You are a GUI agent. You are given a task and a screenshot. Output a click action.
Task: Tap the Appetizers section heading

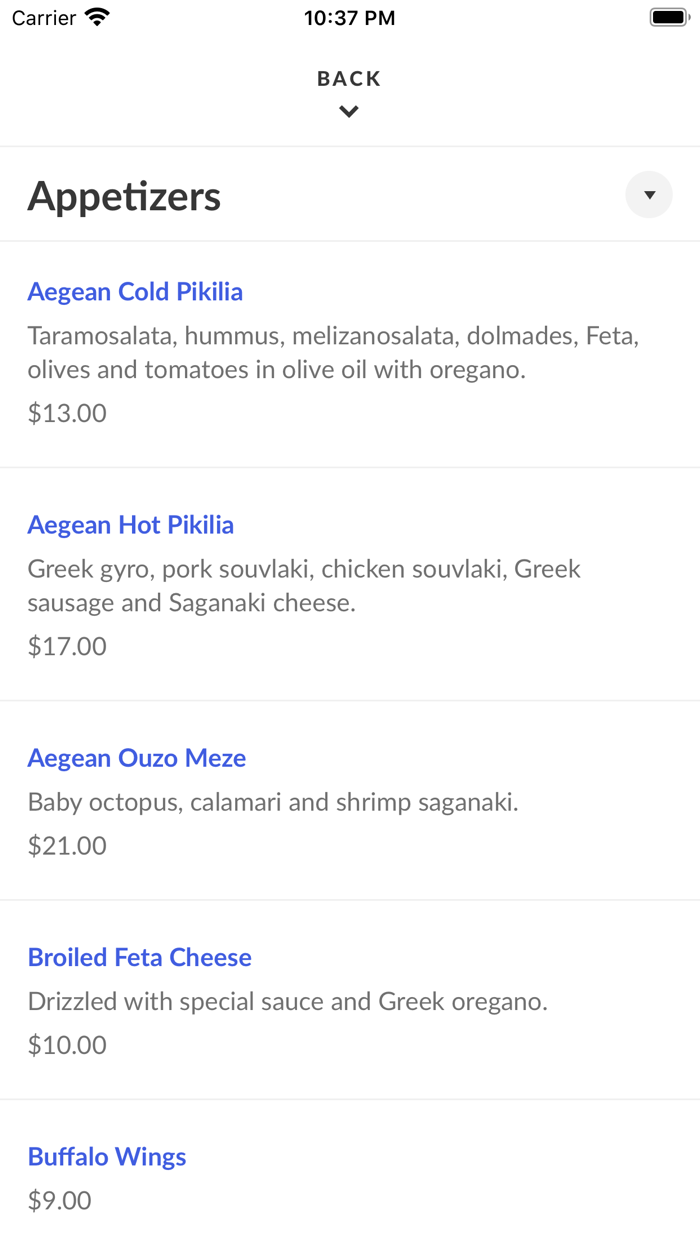pos(124,195)
